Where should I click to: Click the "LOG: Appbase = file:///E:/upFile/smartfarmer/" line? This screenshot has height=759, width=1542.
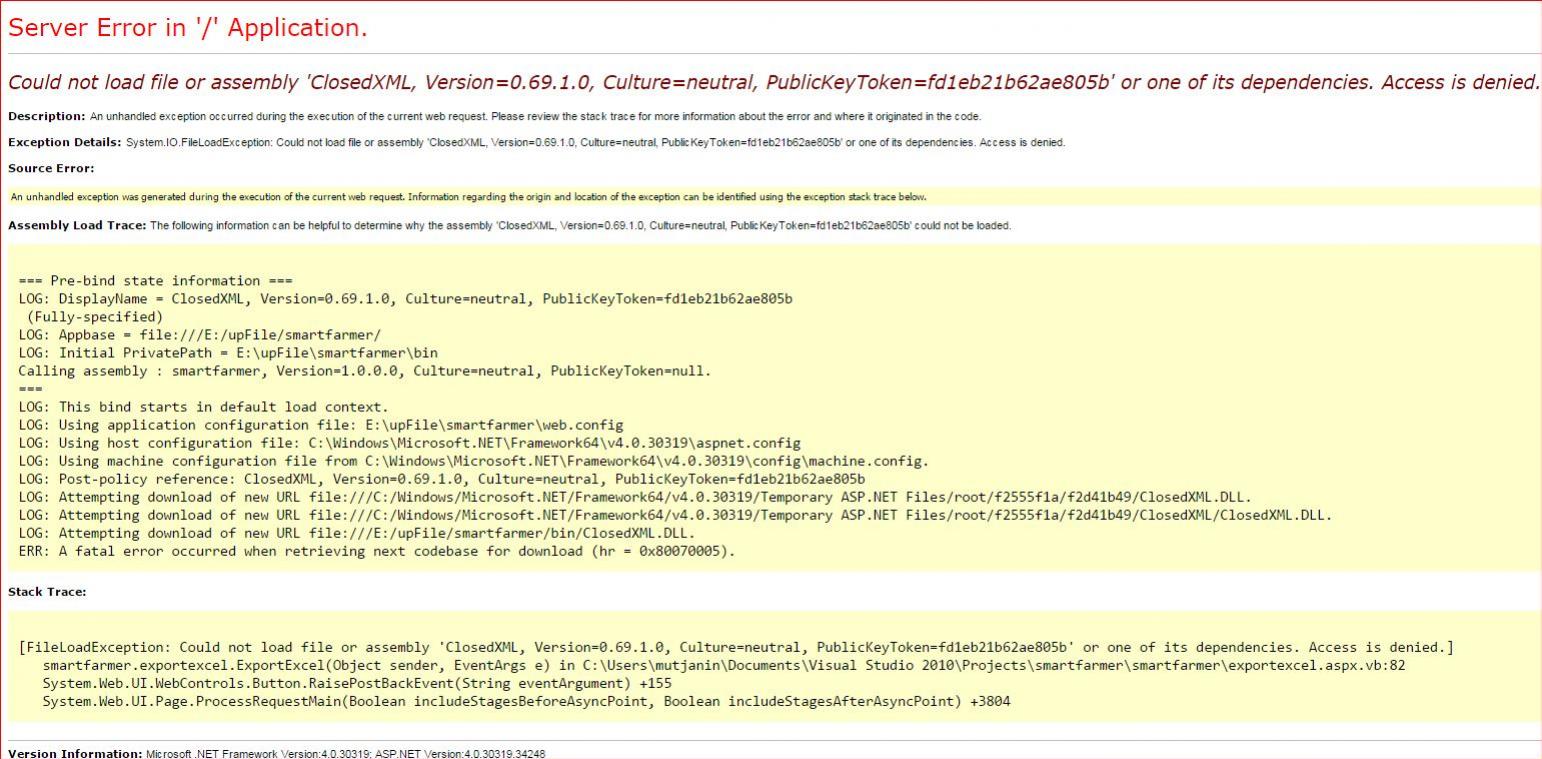point(199,335)
